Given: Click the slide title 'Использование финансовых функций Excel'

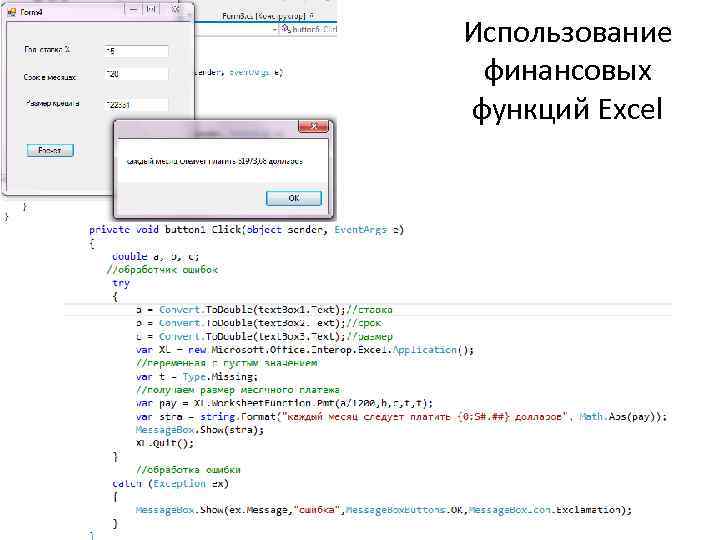Looking at the screenshot, I should 568,70.
